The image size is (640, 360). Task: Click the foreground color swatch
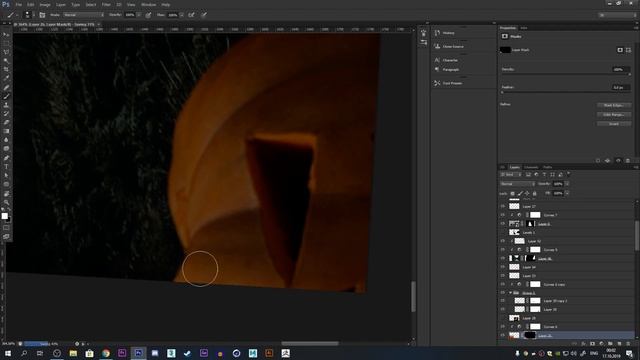4,216
